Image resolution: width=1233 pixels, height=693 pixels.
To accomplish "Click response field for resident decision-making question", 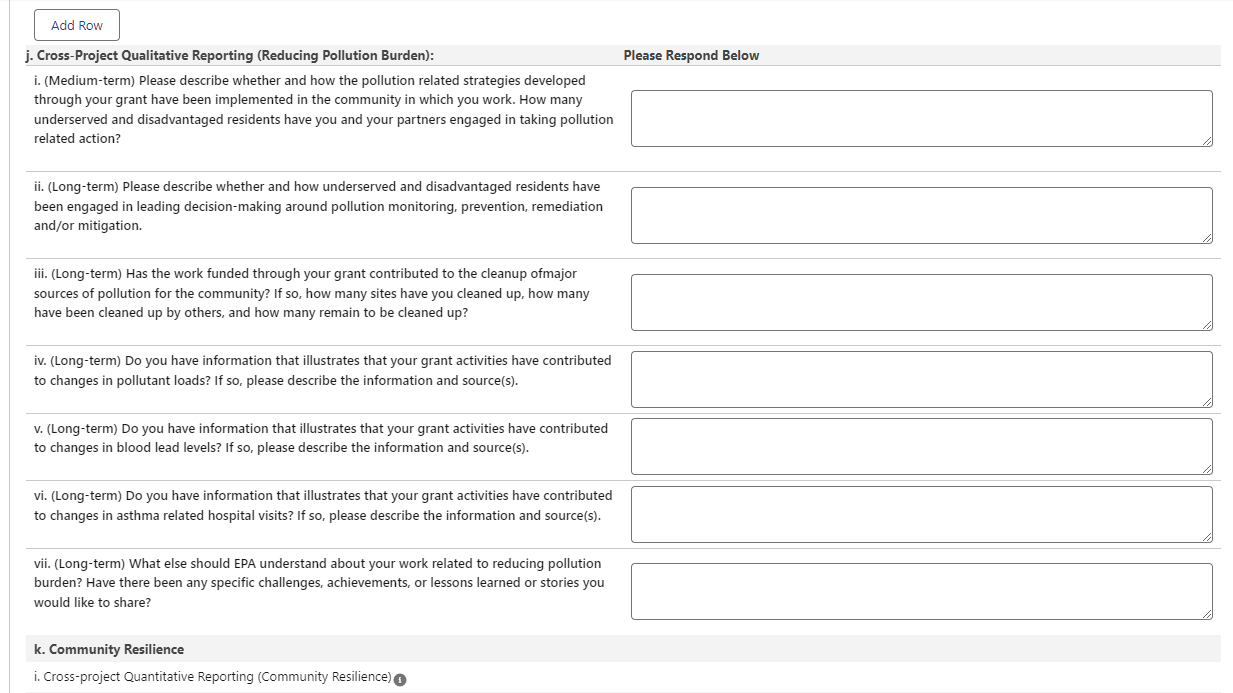I will coord(920,215).
